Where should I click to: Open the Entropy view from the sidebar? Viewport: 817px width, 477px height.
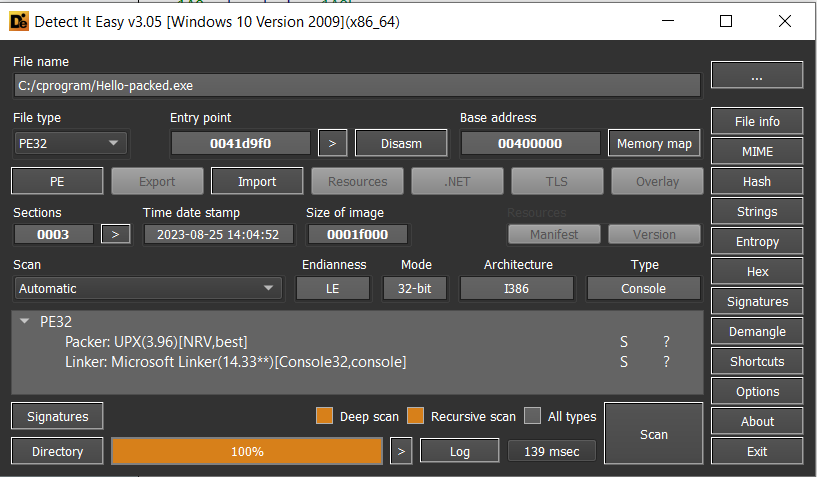(x=756, y=241)
